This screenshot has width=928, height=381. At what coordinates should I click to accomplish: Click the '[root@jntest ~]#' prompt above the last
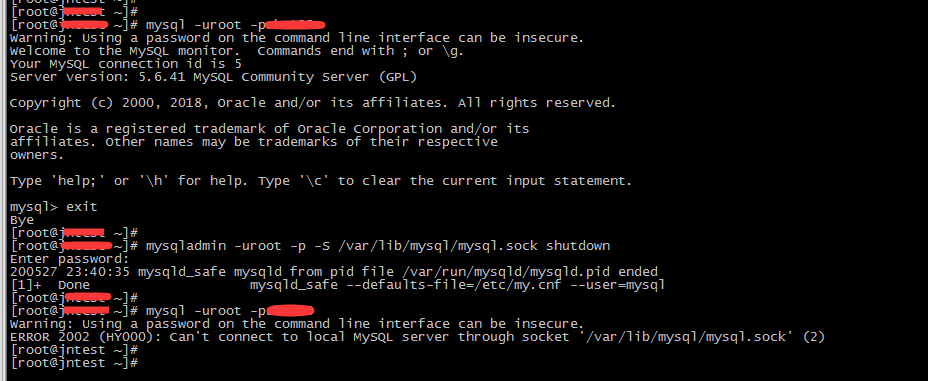74,350
